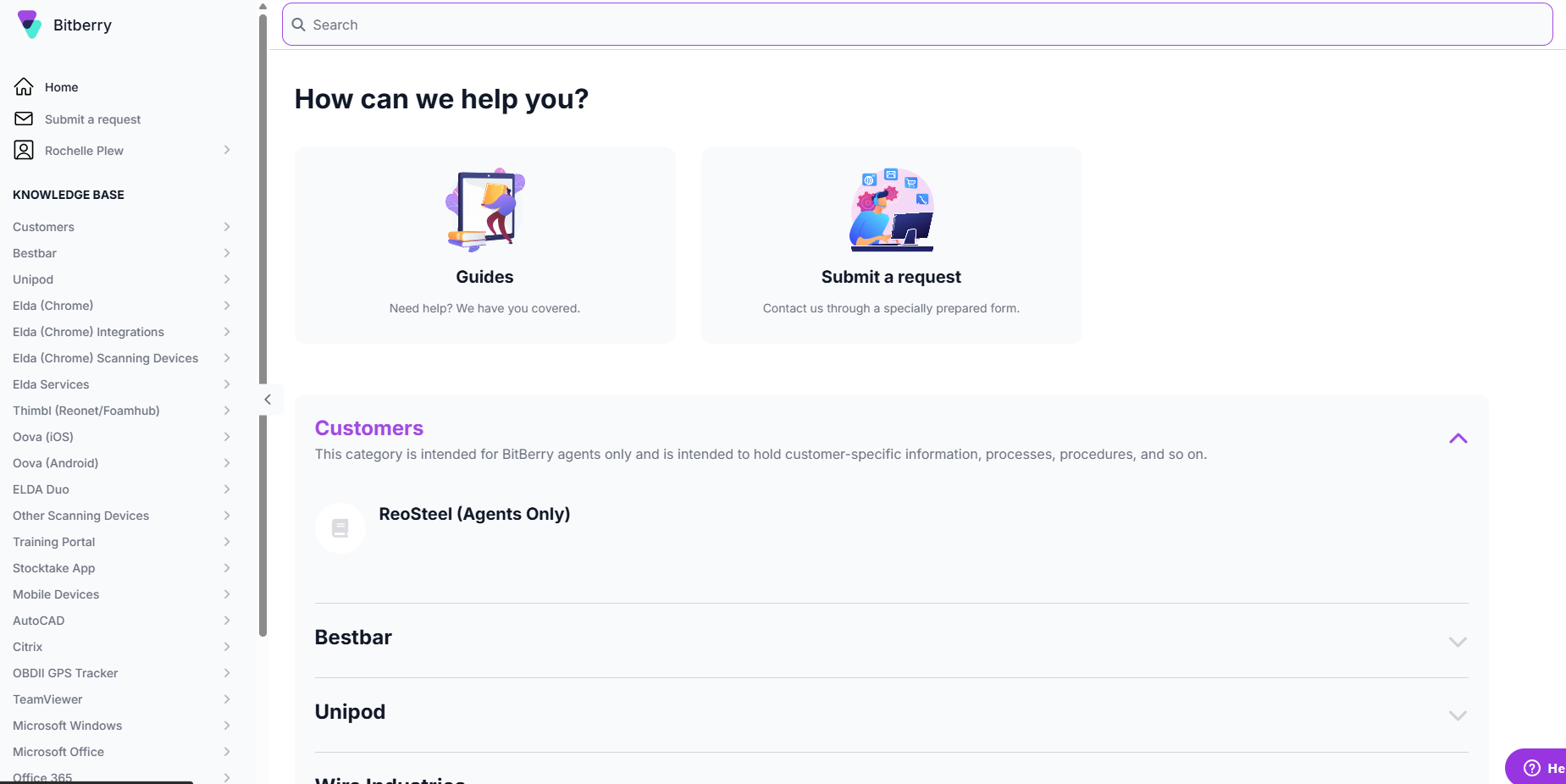The height and width of the screenshot is (784, 1566).
Task: Click the Submit a request card title
Action: 891,277
